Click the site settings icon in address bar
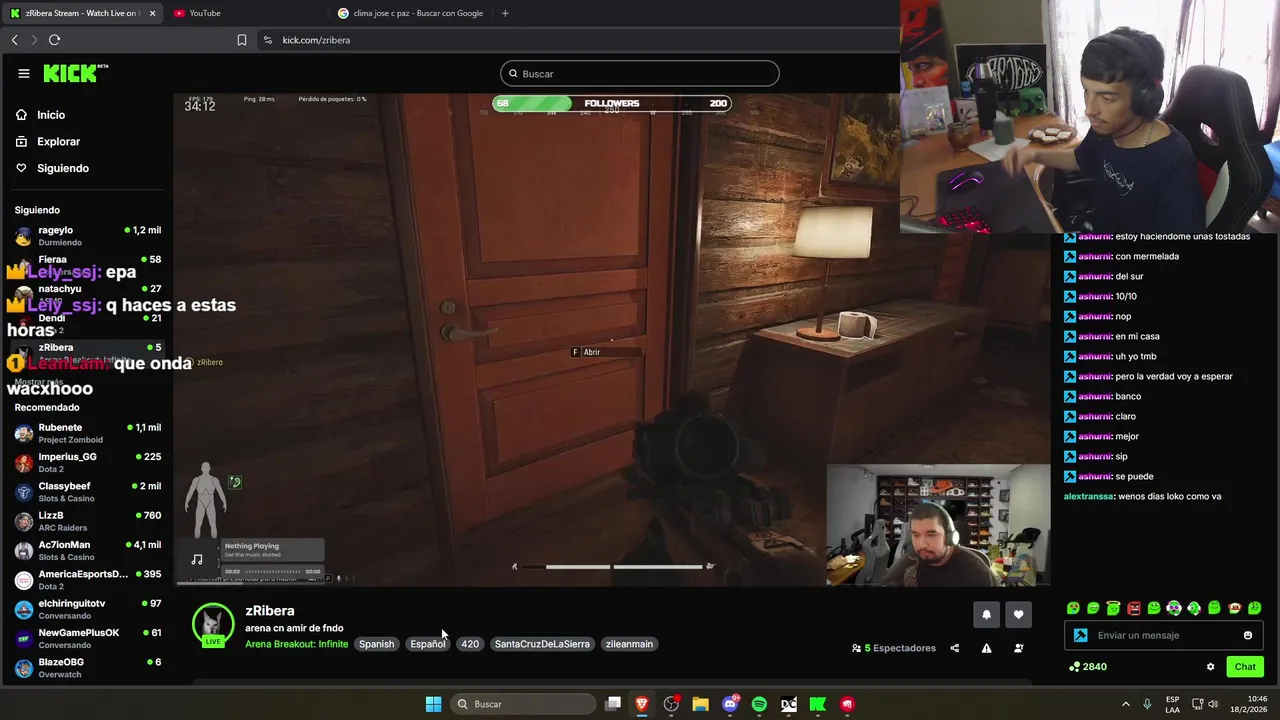1280x720 pixels. tap(267, 40)
